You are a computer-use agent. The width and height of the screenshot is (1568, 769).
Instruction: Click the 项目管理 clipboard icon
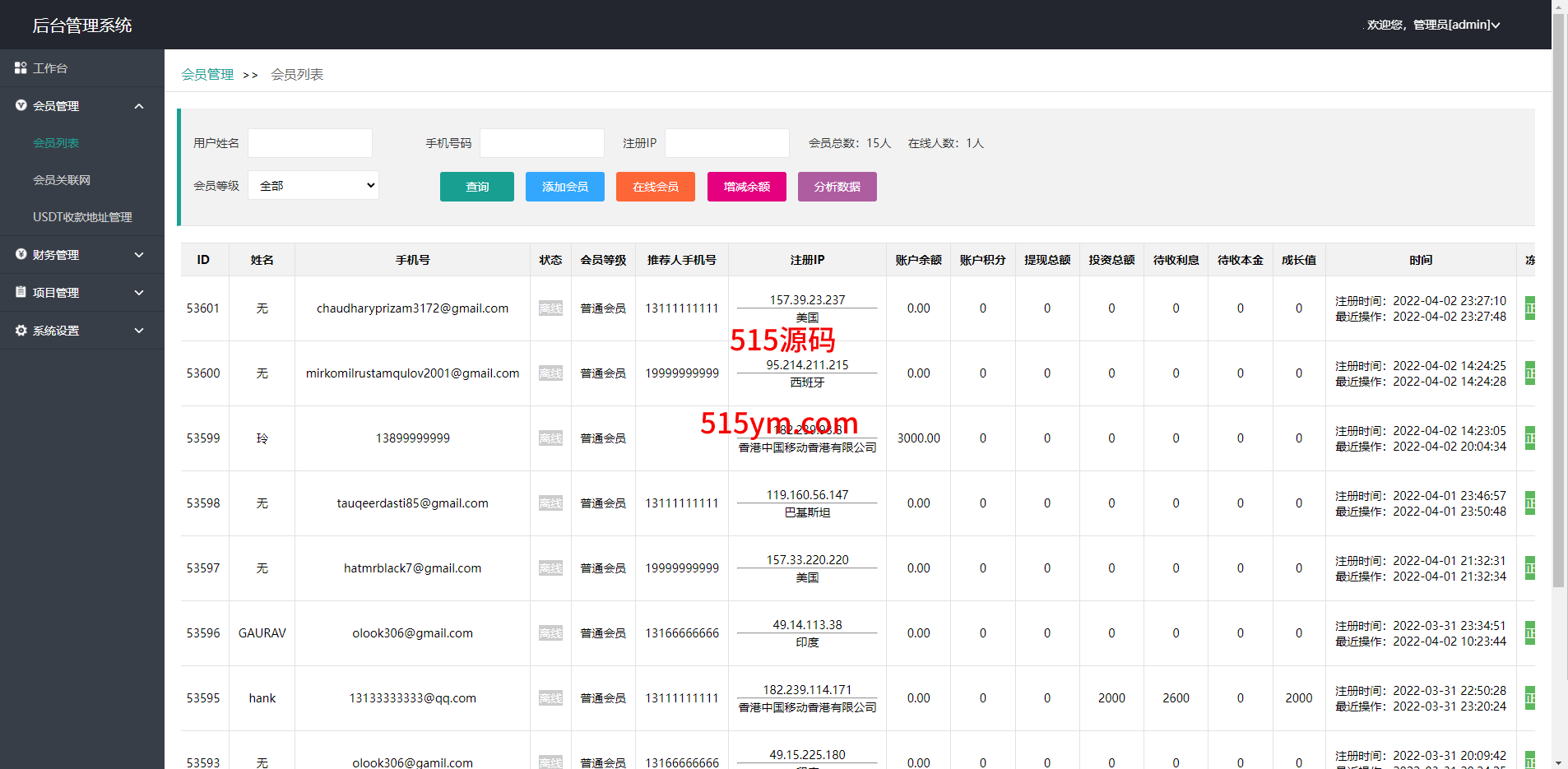(x=21, y=292)
